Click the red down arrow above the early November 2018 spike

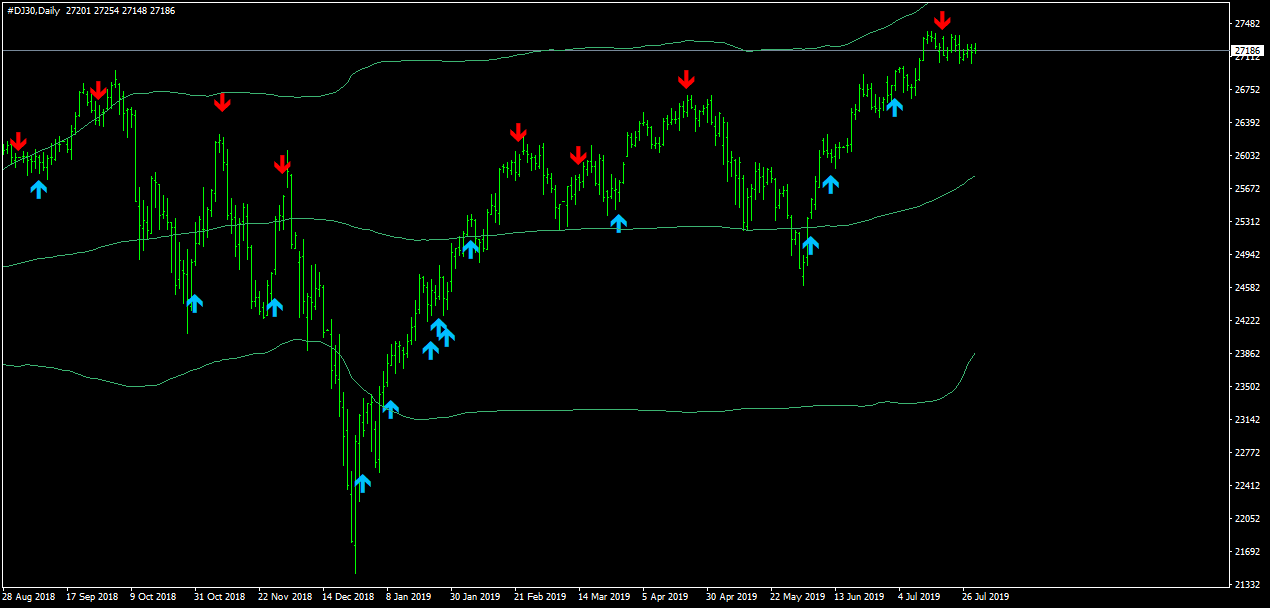pos(222,102)
